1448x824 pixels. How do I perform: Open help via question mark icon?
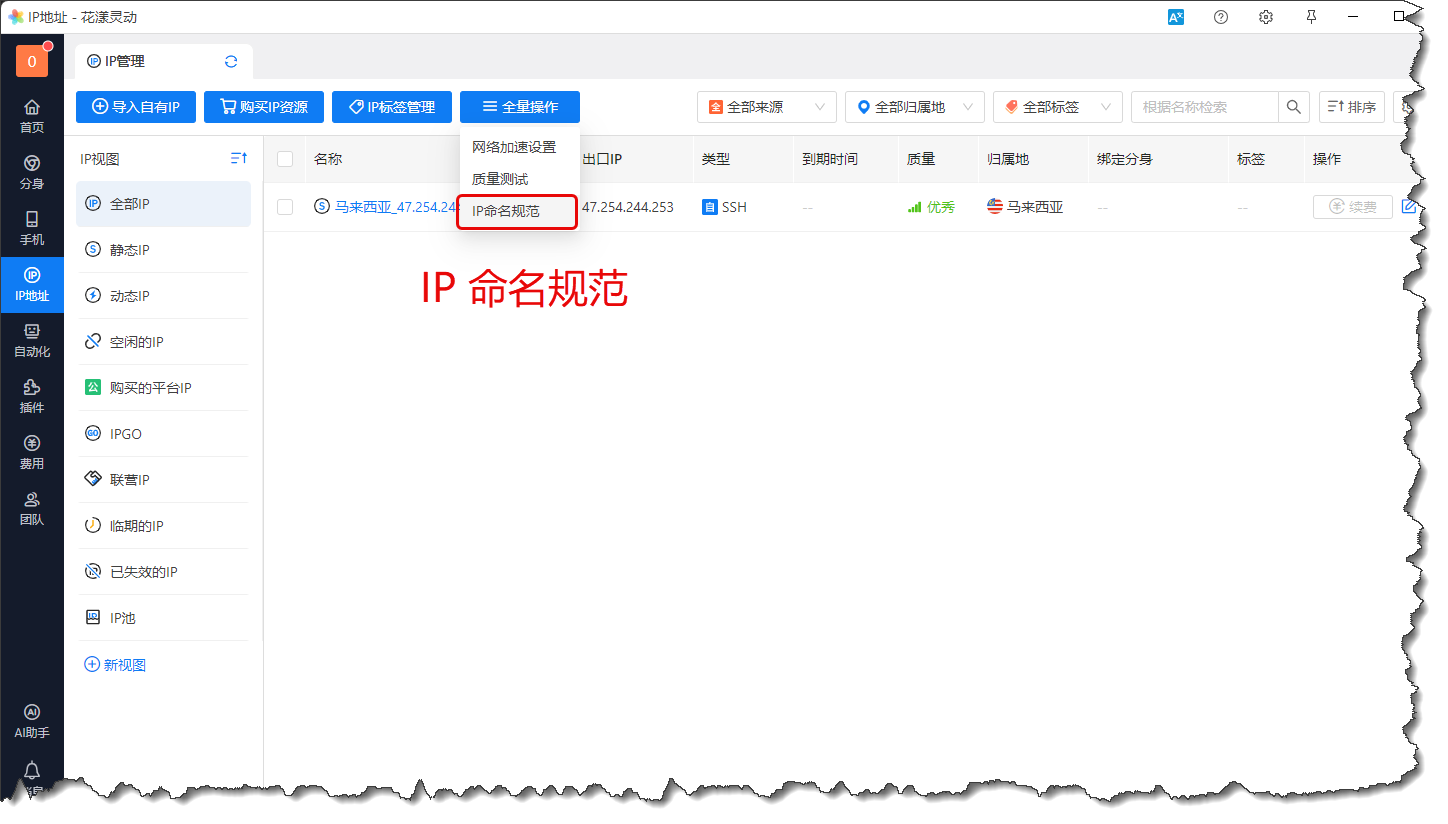coord(1221,17)
